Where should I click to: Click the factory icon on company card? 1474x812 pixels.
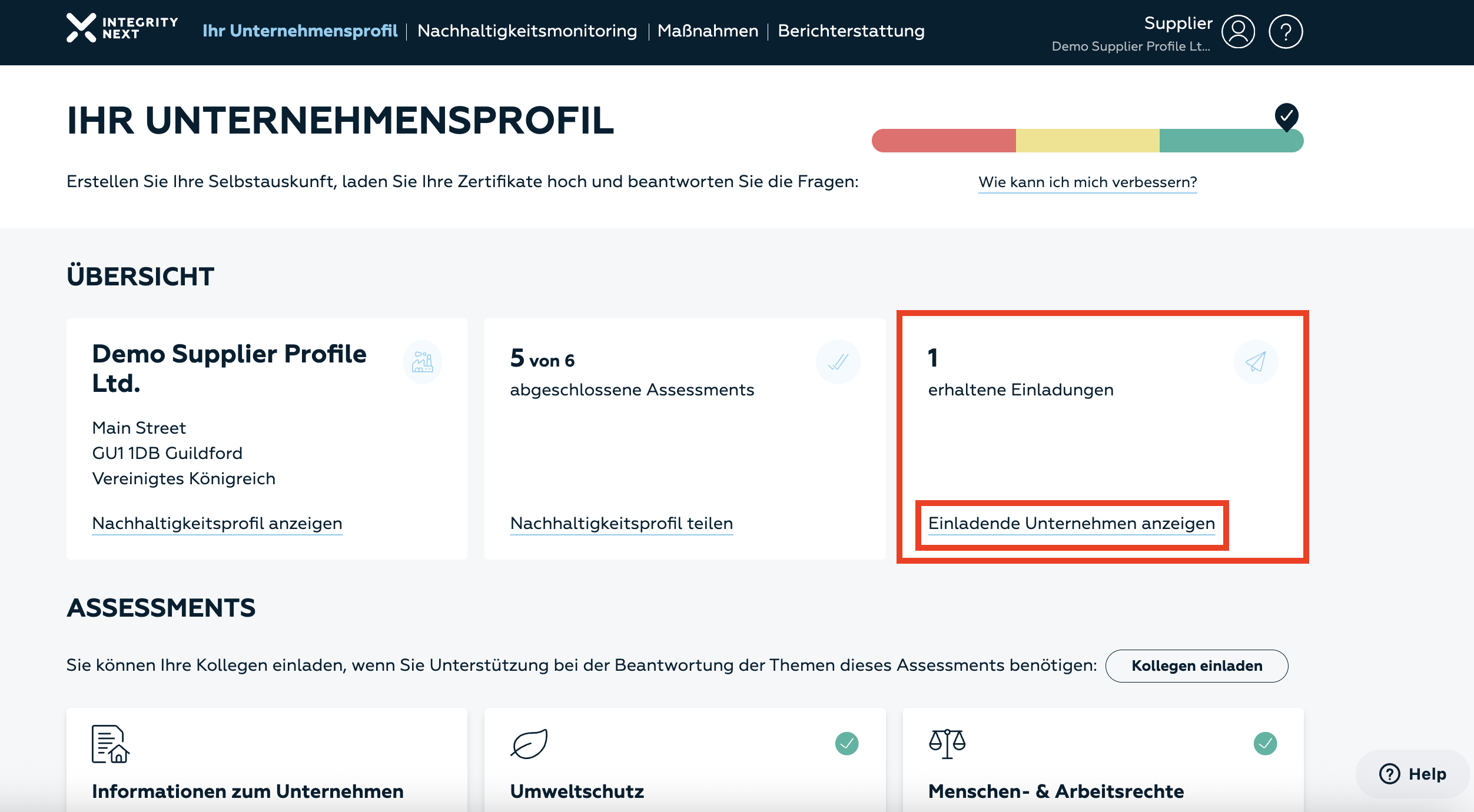tap(422, 362)
